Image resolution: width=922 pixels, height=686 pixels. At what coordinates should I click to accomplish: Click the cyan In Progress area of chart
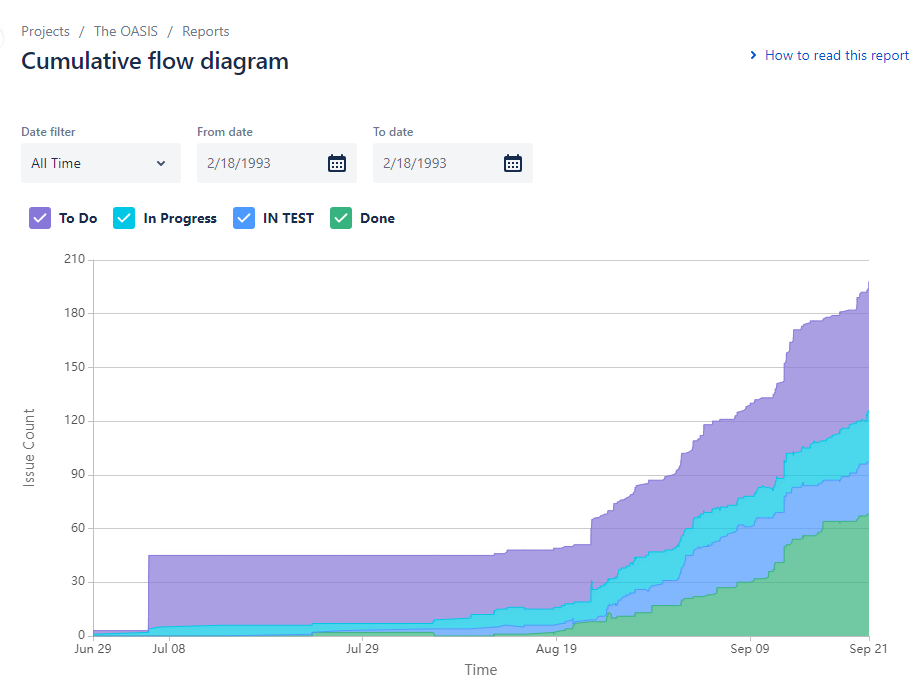[823, 461]
